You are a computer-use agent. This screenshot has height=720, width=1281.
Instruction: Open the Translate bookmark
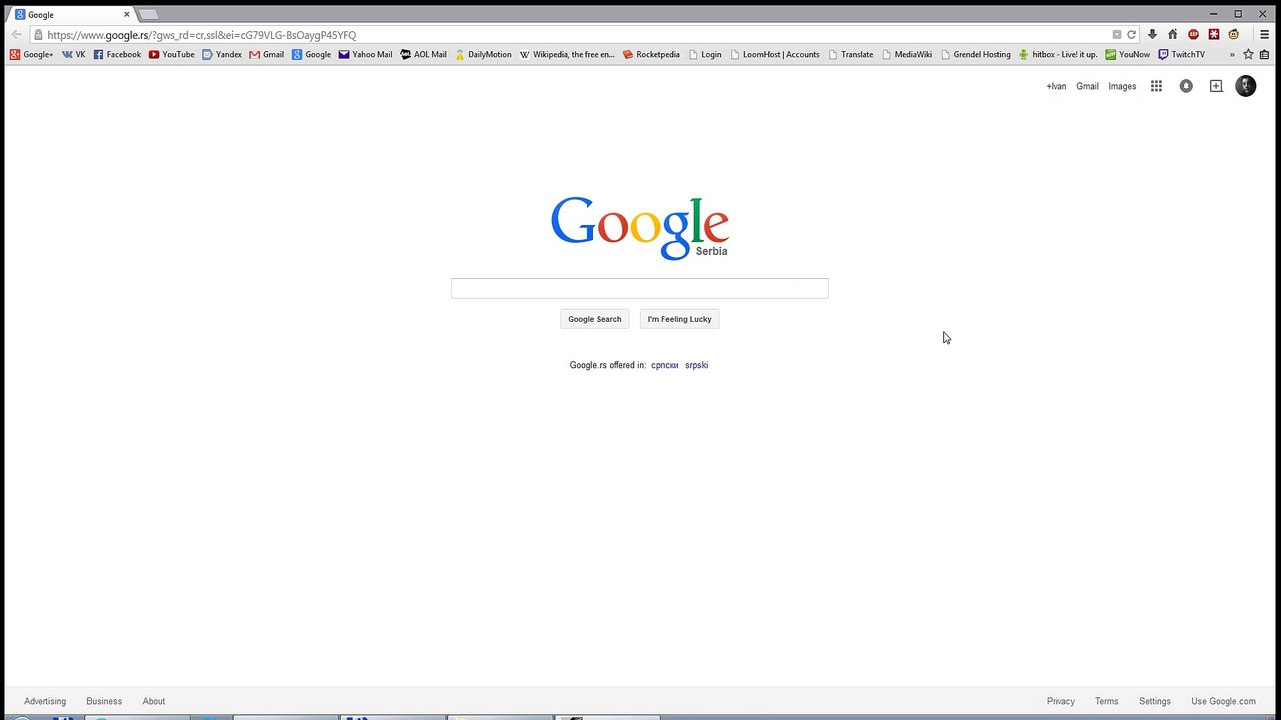851,54
